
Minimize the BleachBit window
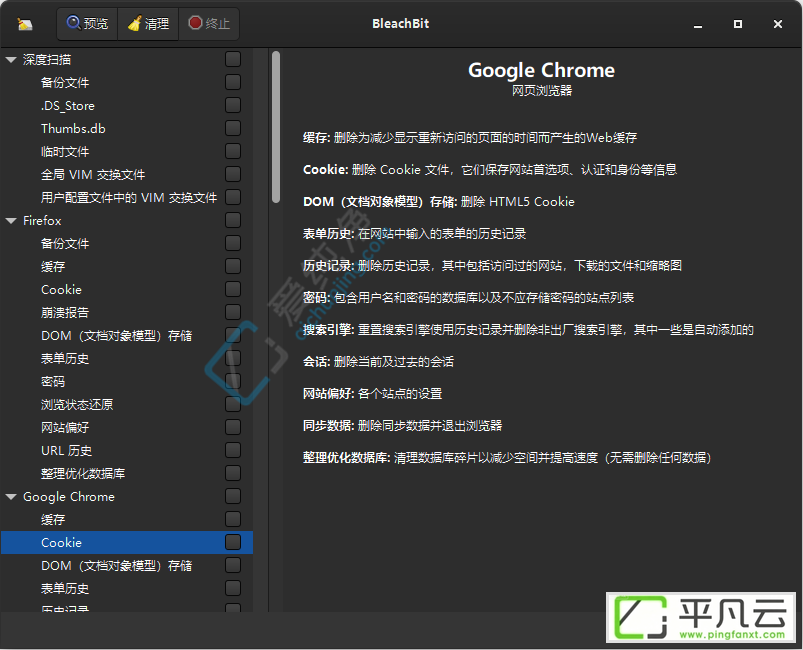pos(698,24)
